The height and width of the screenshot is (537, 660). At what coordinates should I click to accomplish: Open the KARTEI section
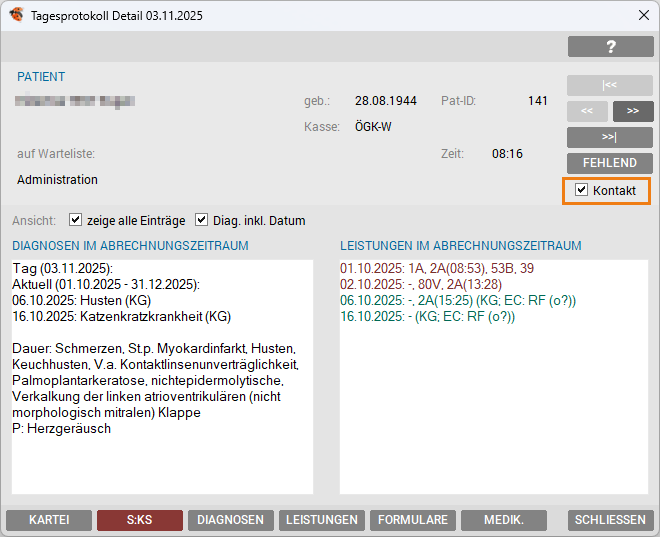click(49, 520)
